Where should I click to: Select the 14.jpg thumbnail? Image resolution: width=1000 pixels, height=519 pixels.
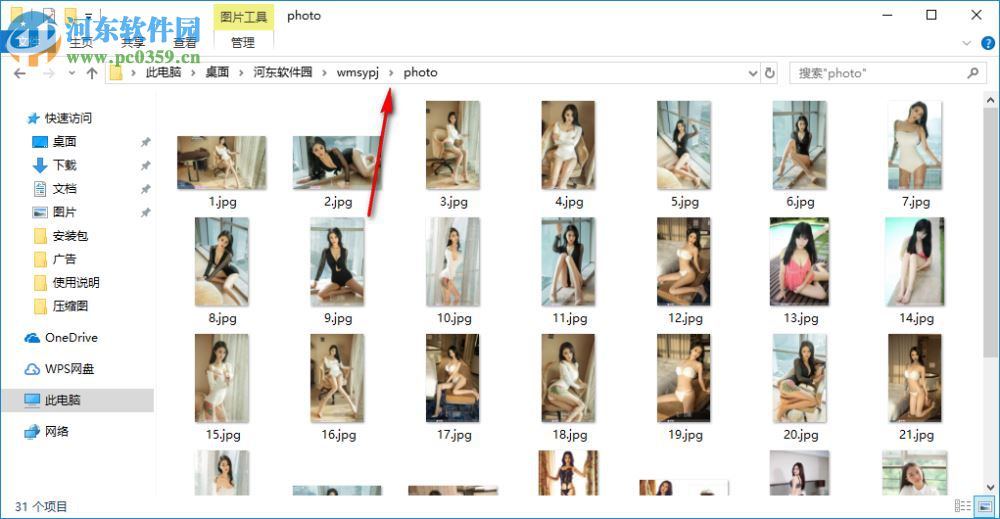point(915,262)
